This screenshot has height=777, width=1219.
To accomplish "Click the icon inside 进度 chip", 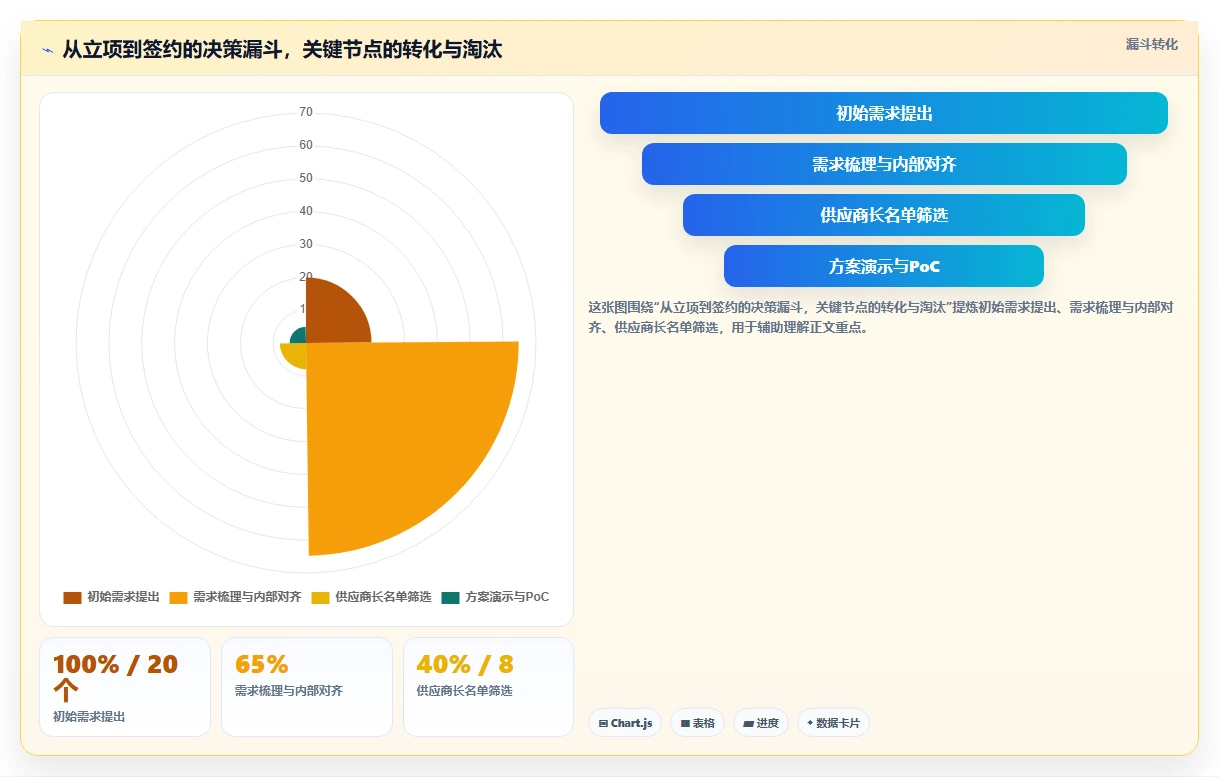I will tap(748, 723).
